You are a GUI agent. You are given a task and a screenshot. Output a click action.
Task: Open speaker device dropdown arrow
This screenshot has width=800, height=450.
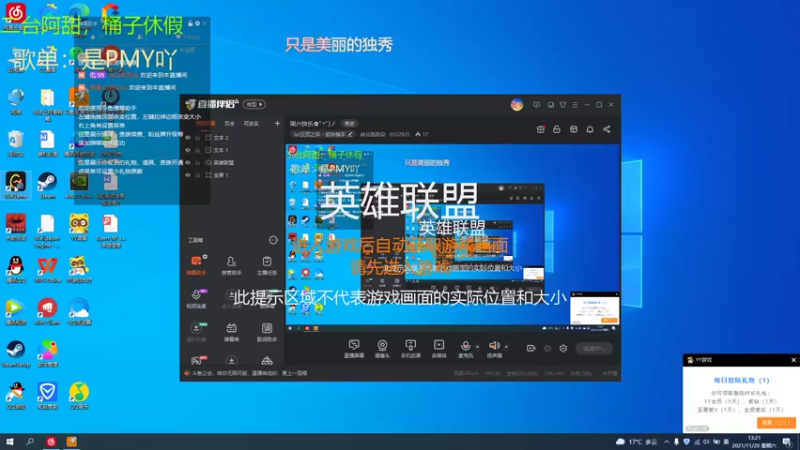pyautogui.click(x=506, y=346)
